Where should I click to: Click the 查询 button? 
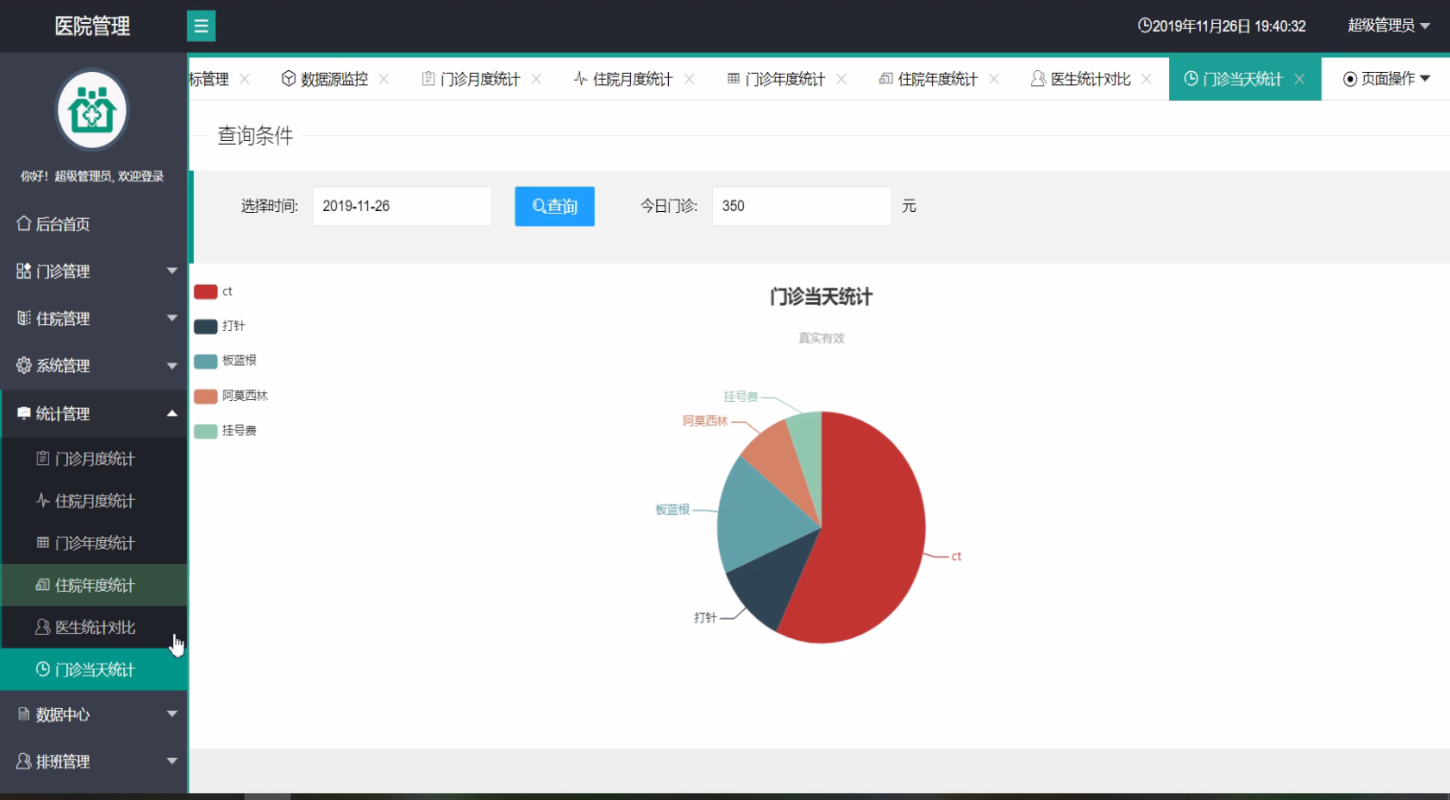(x=555, y=206)
